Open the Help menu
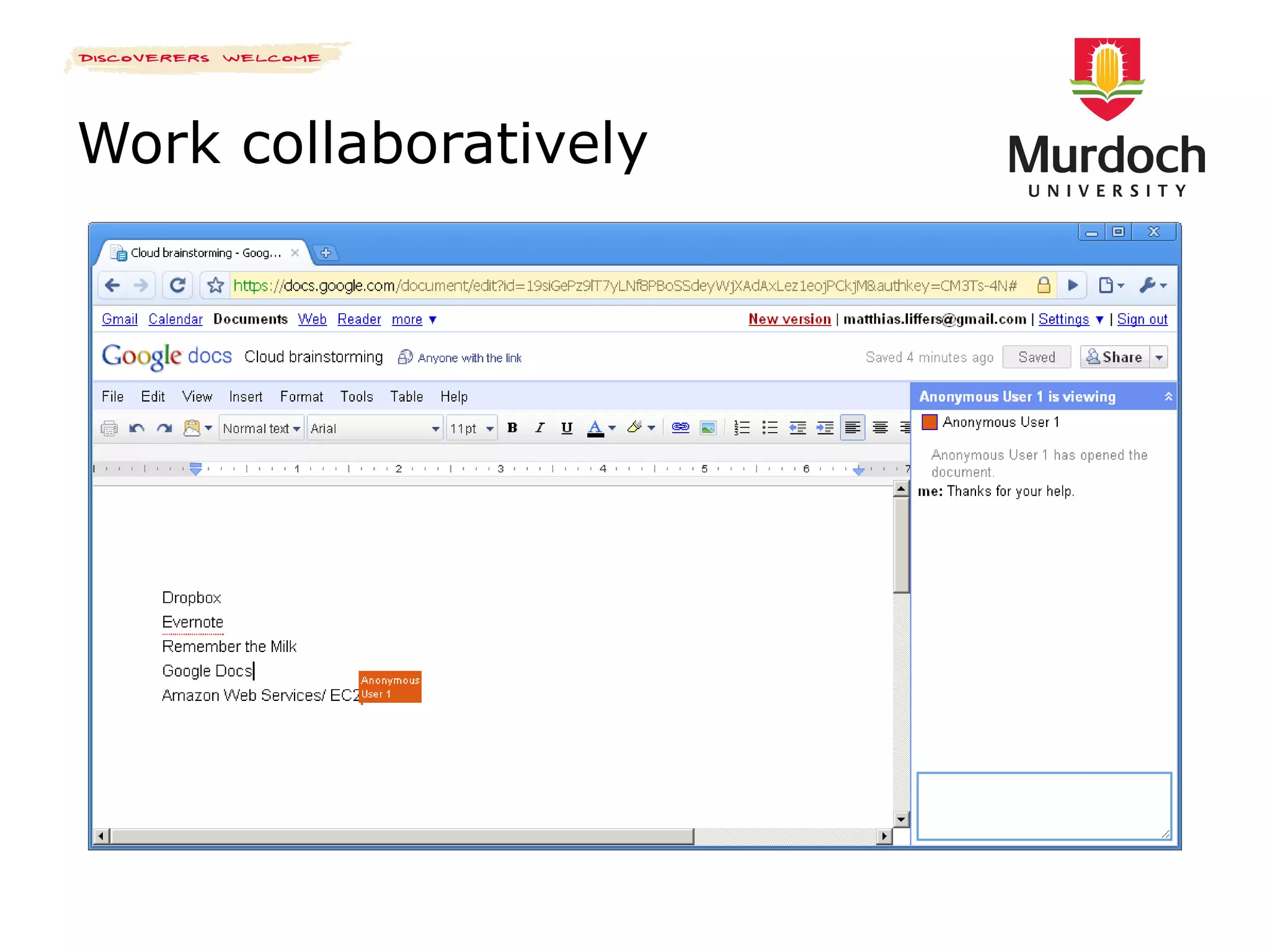 (x=454, y=397)
